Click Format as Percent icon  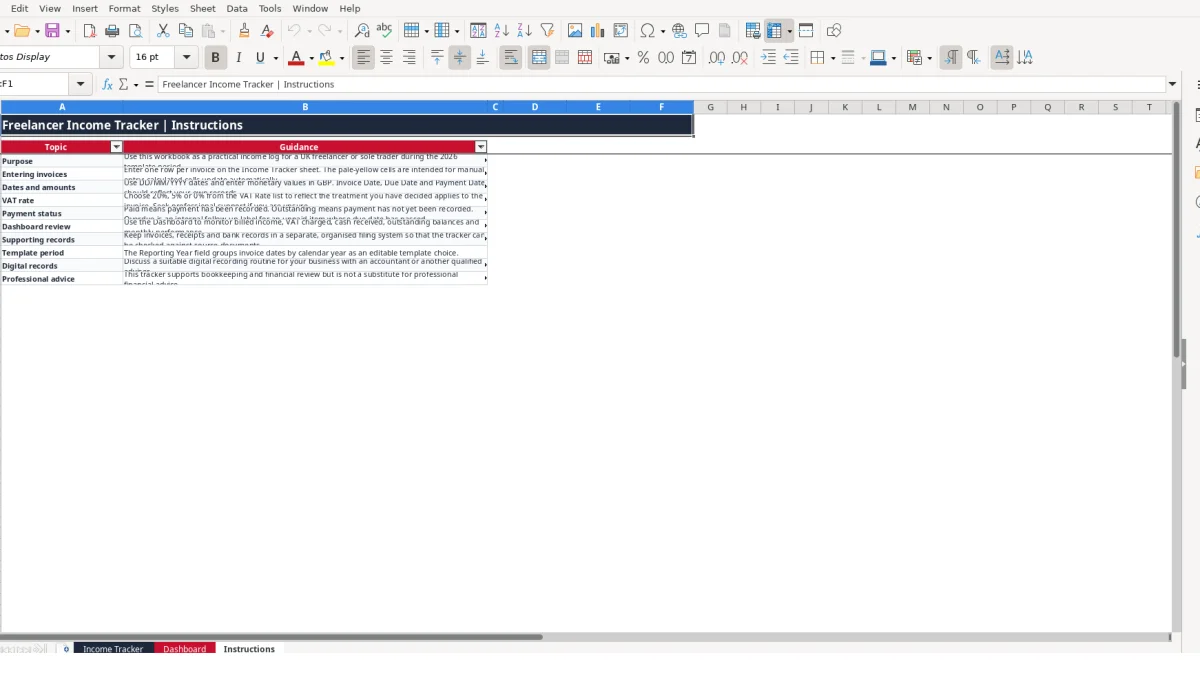click(643, 58)
